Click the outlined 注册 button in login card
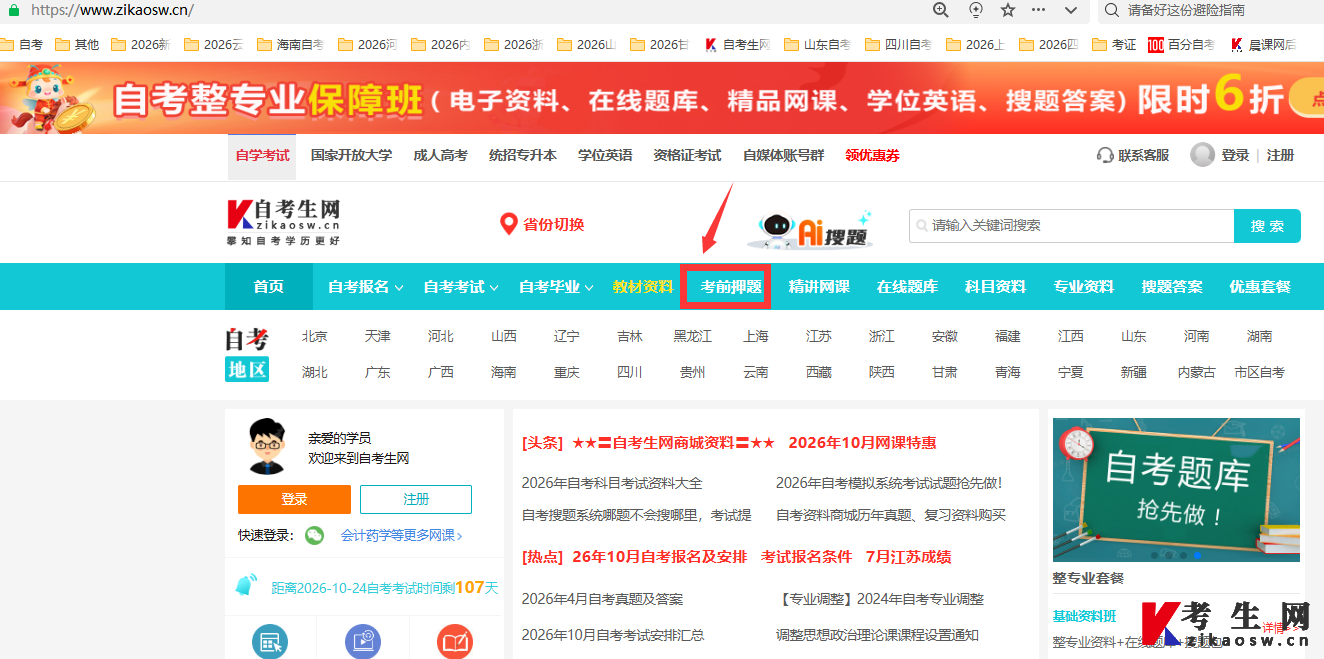Screen dimensions: 1324x659 pyautogui.click(x=416, y=499)
